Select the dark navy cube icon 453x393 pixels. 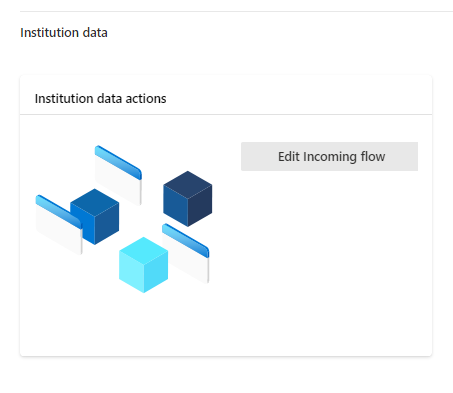[188, 199]
